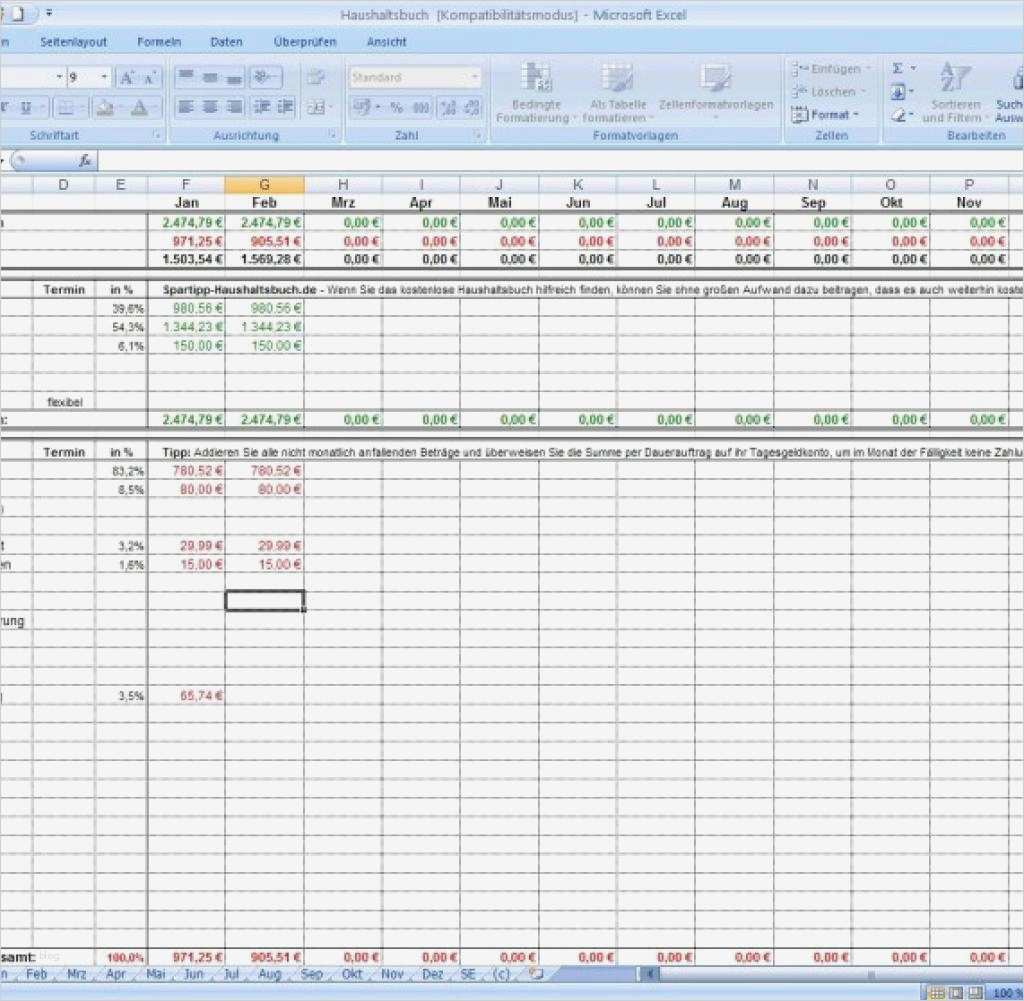Select column header D
This screenshot has height=1001, width=1024.
pyautogui.click(x=63, y=185)
